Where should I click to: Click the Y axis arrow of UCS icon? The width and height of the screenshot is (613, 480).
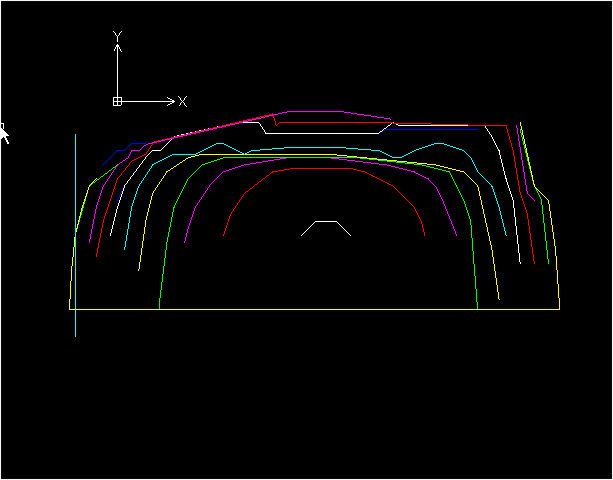click(x=117, y=47)
